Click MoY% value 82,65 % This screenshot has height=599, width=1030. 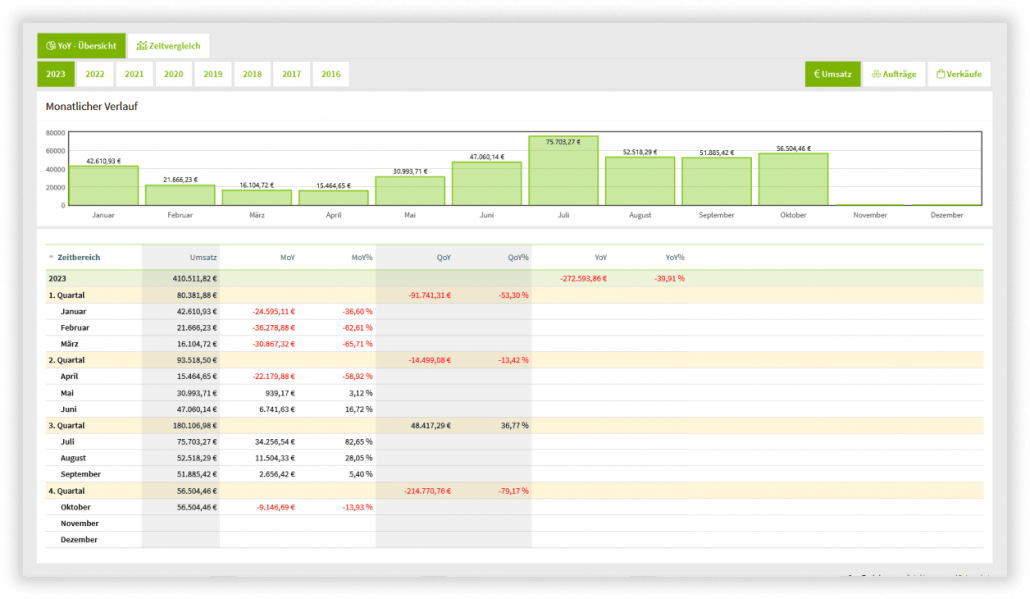(358, 442)
